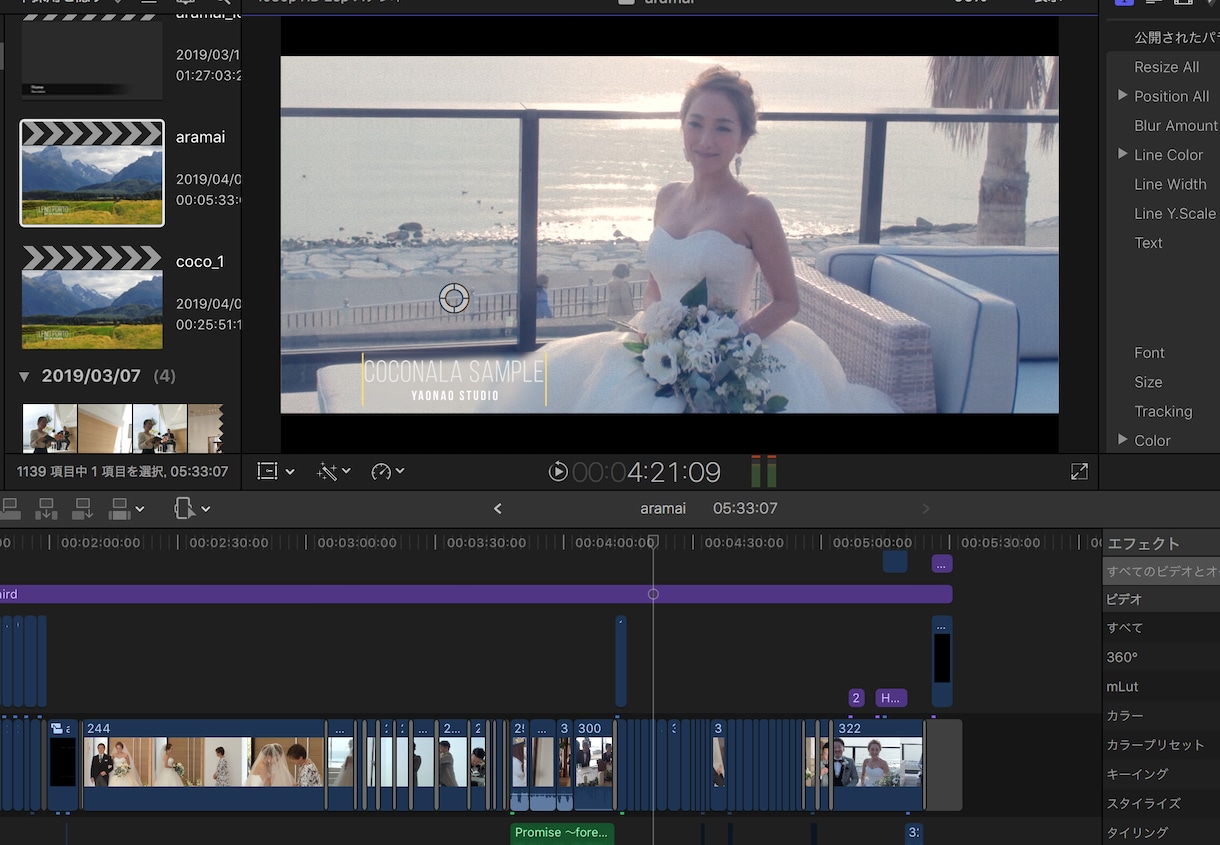Select the aramai project thumbnail
Image resolution: width=1220 pixels, height=845 pixels.
(x=92, y=174)
